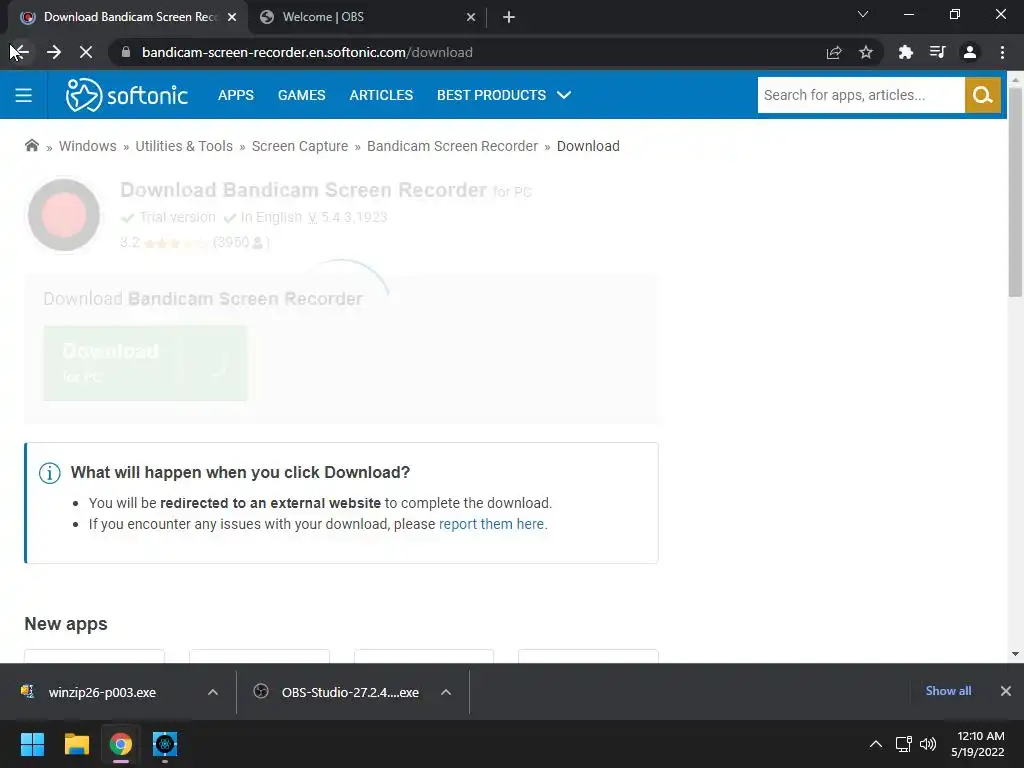This screenshot has width=1024, height=768.
Task: Go forward using browser forward arrow
Action: tap(54, 52)
